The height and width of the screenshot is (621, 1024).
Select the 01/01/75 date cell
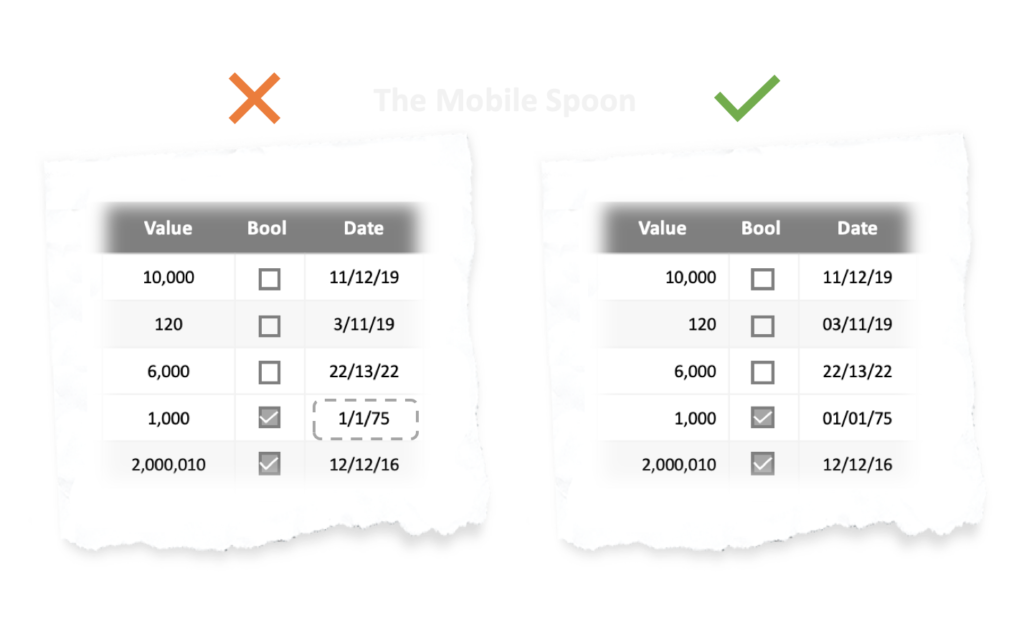857,419
